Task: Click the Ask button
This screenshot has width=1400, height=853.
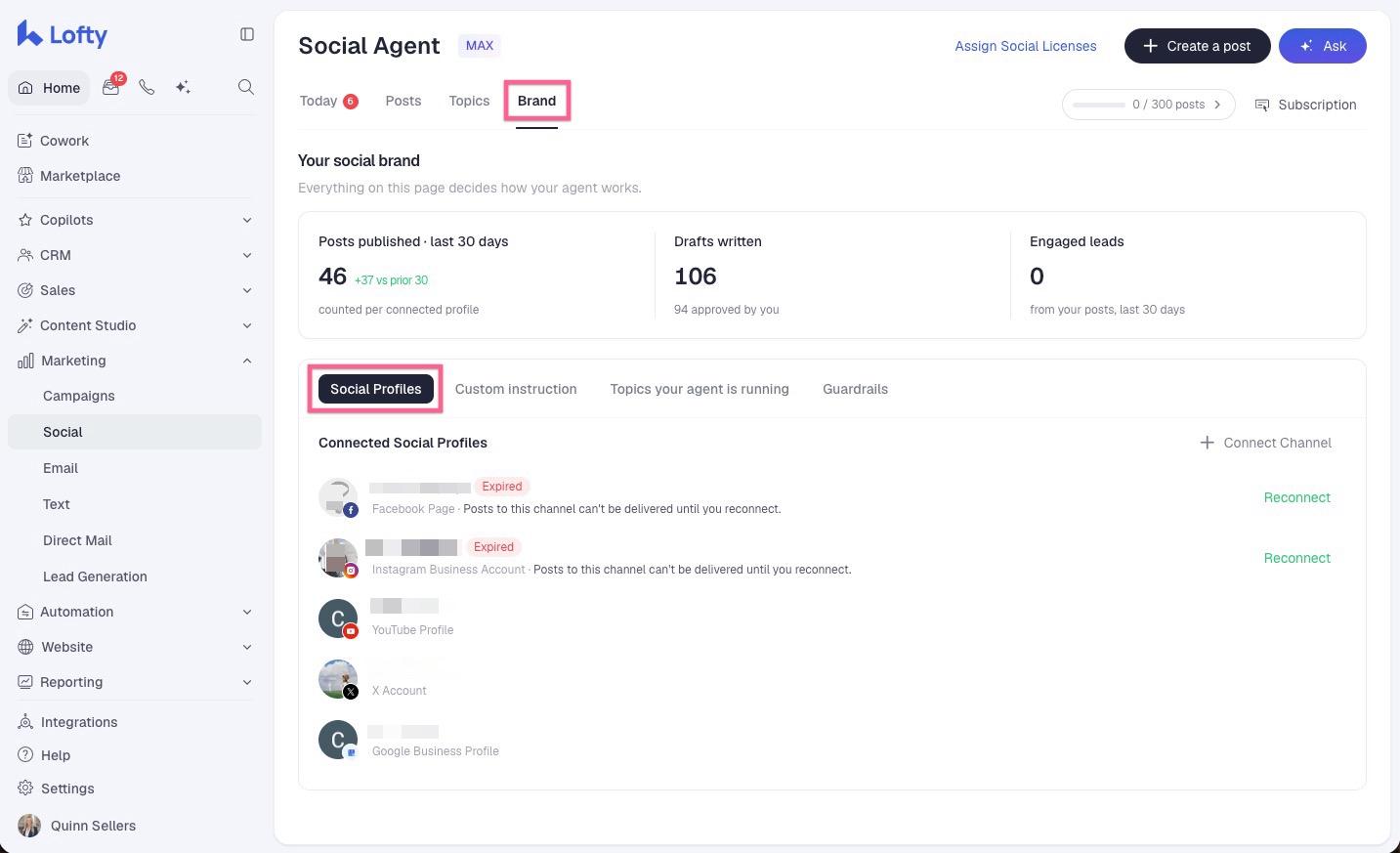Action: point(1322,46)
